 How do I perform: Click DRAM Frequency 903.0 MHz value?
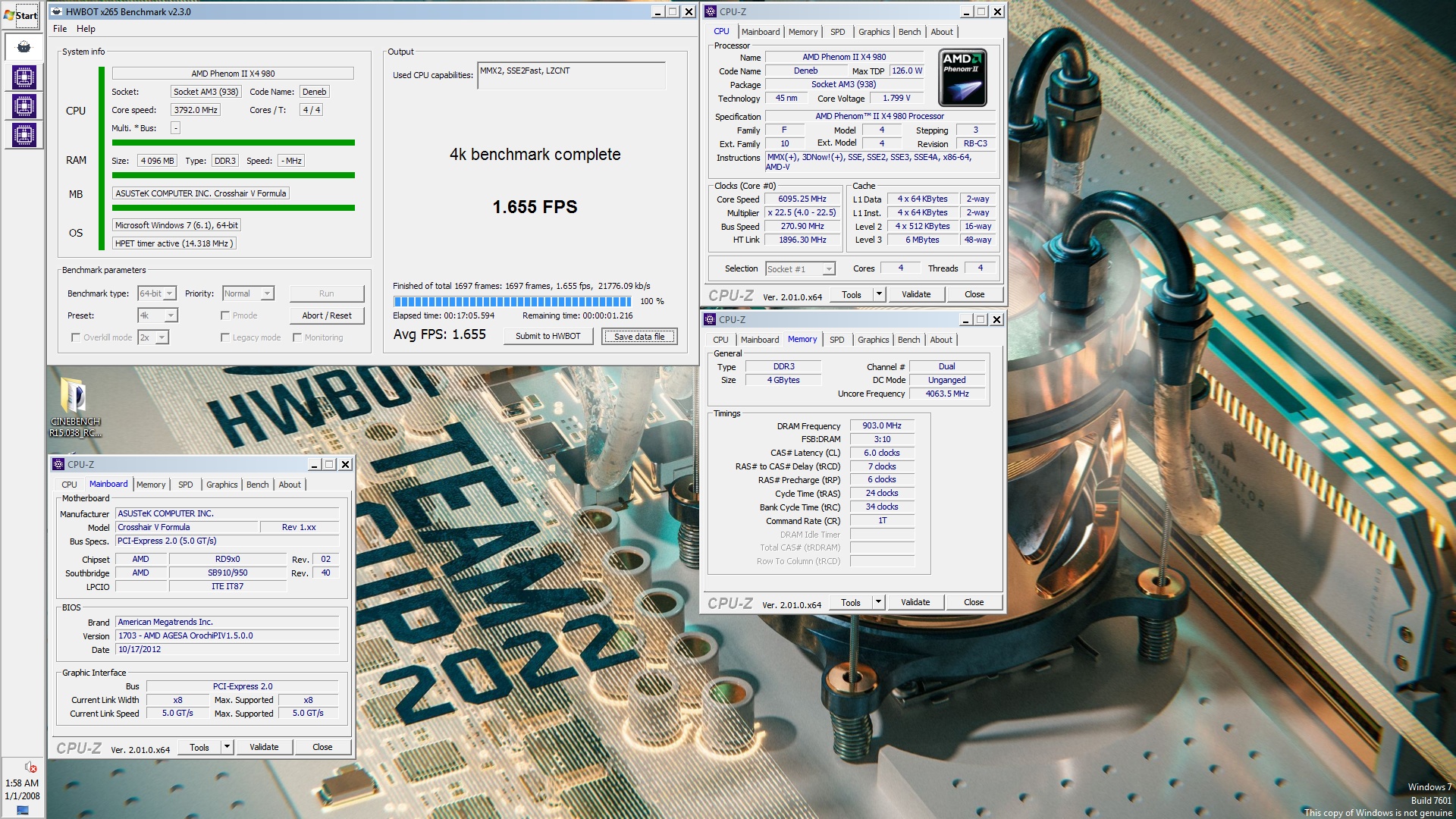click(882, 426)
